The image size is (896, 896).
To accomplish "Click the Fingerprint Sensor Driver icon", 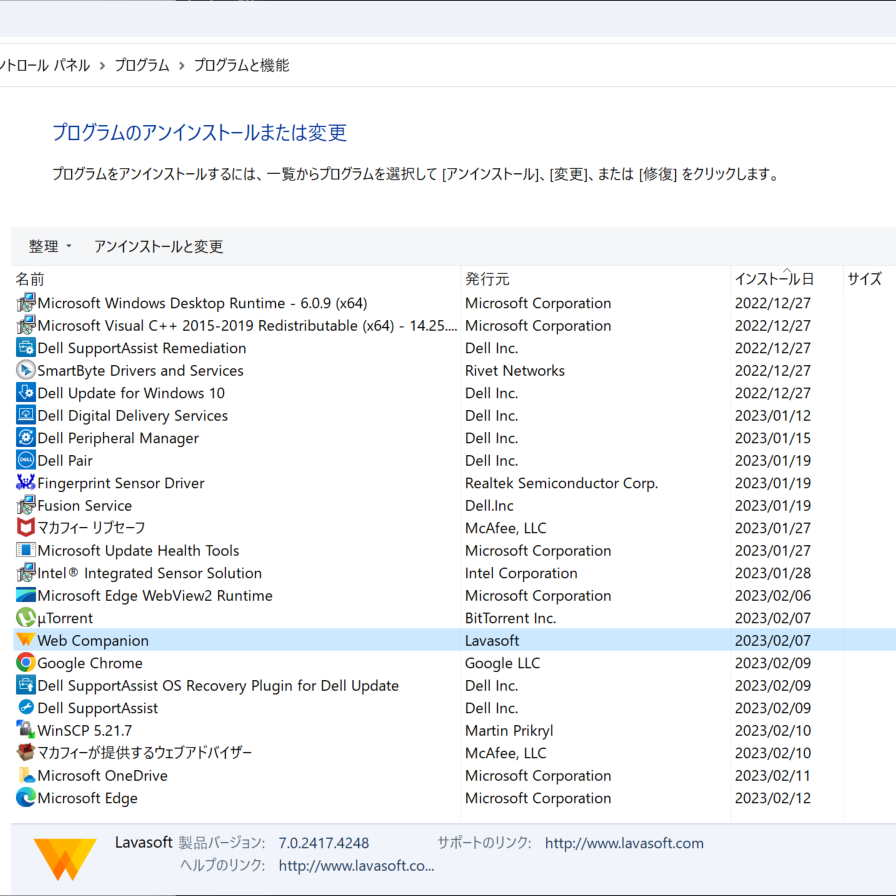I will [26, 483].
